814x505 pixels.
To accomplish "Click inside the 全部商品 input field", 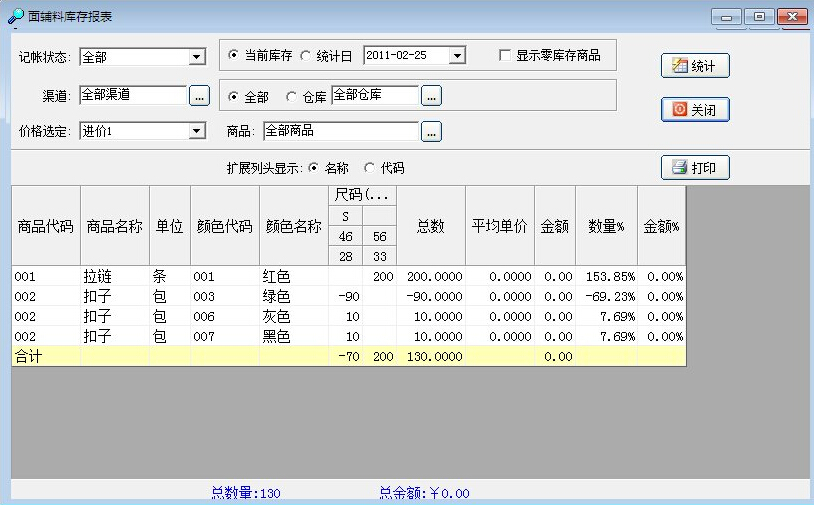I will tap(340, 131).
